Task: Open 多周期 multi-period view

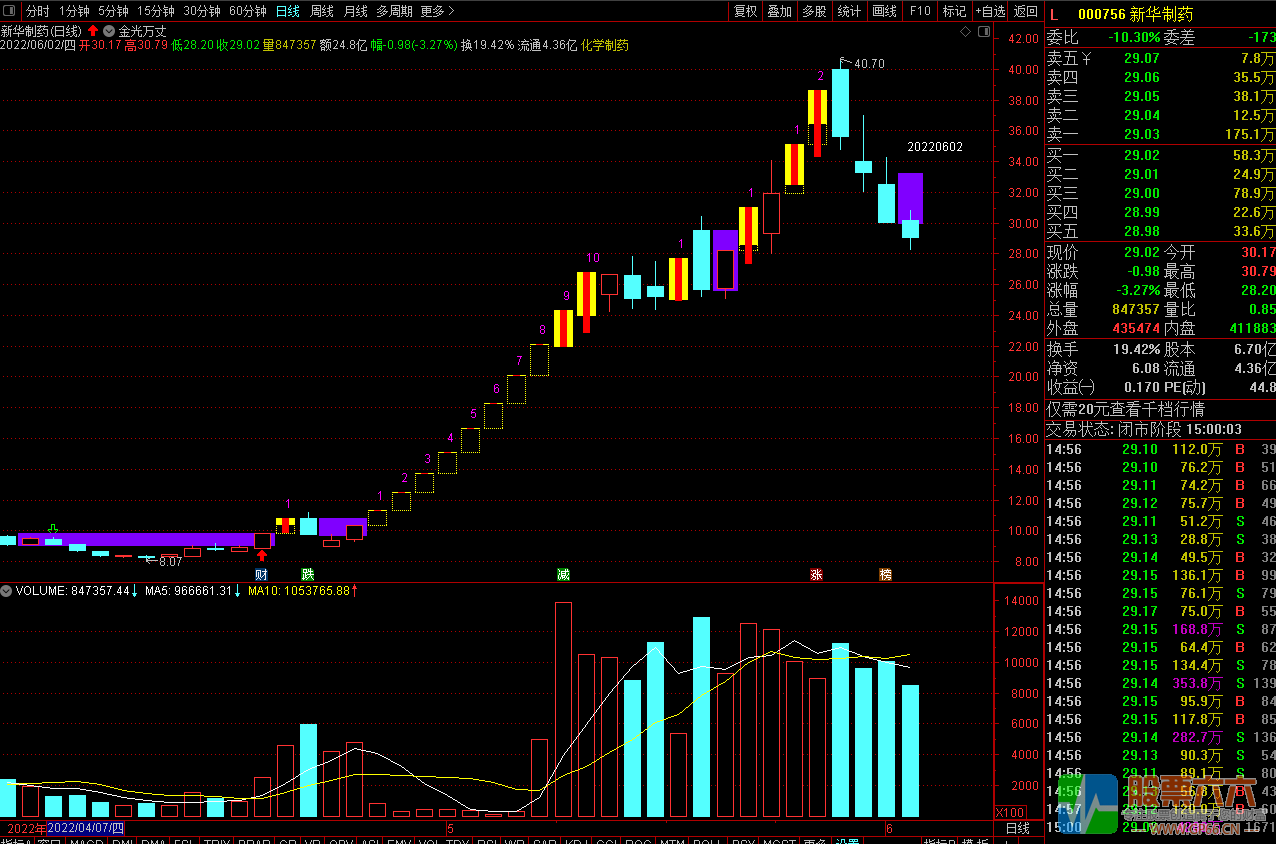Action: pos(394,11)
